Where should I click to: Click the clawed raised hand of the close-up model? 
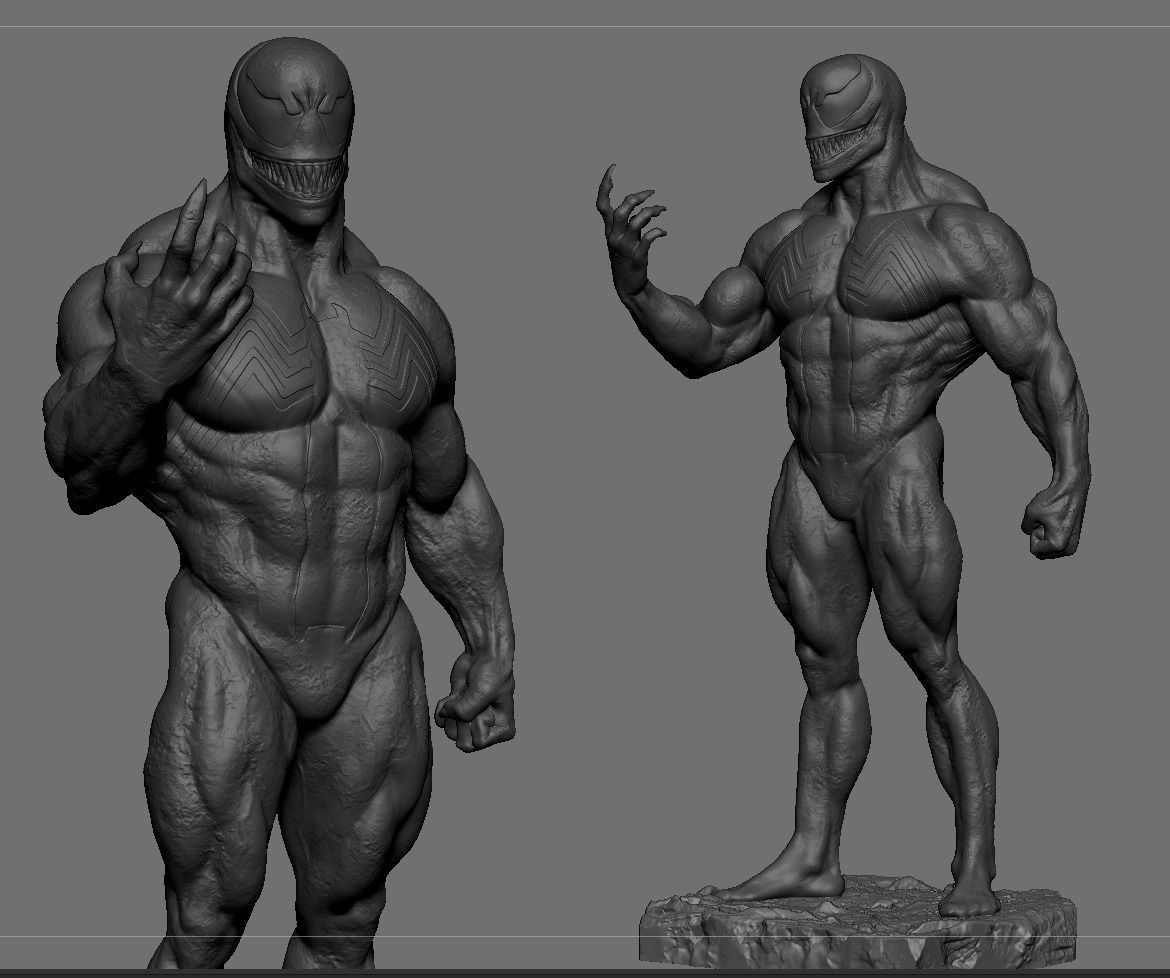point(178,292)
